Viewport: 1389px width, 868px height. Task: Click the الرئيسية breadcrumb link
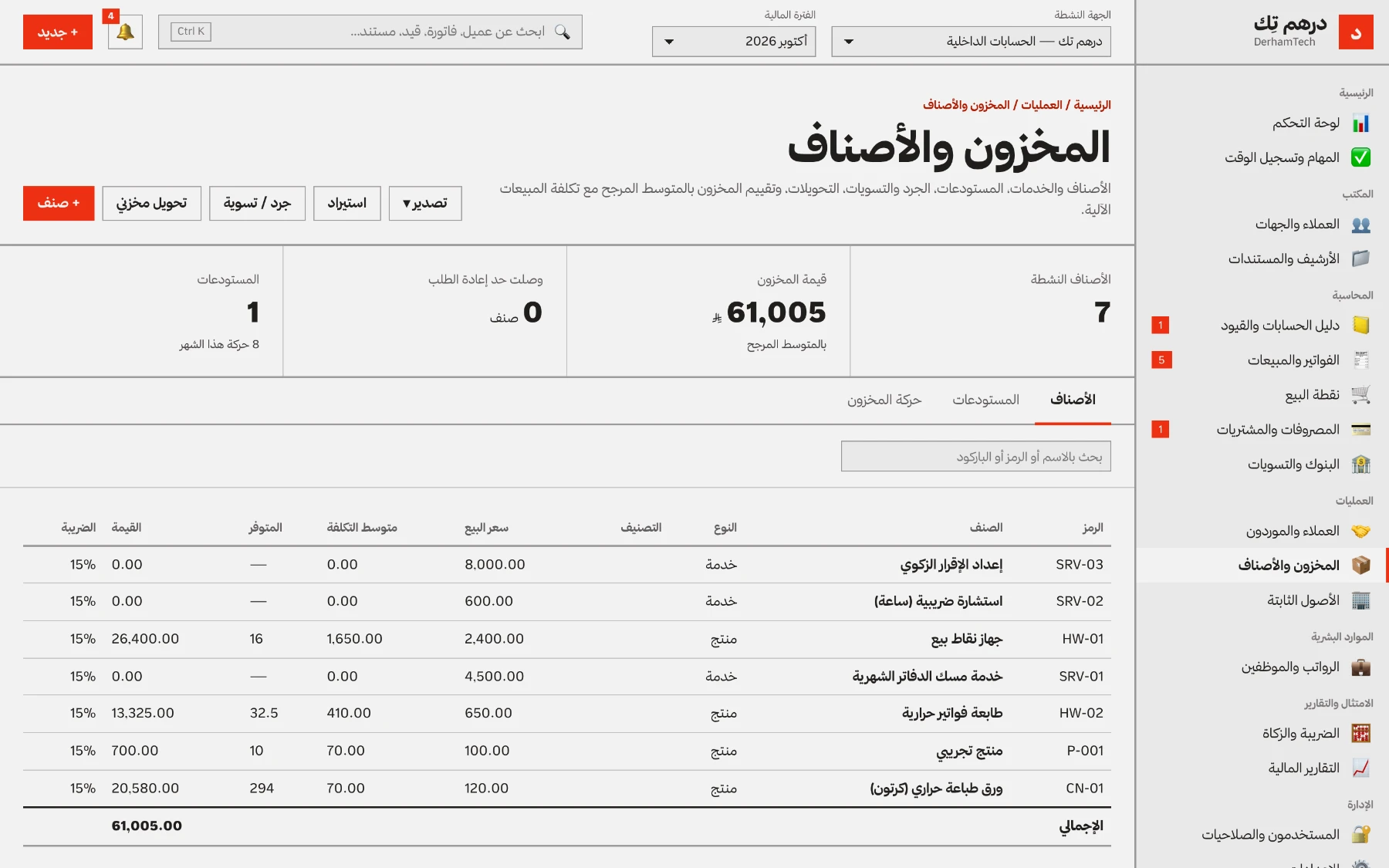(1092, 105)
